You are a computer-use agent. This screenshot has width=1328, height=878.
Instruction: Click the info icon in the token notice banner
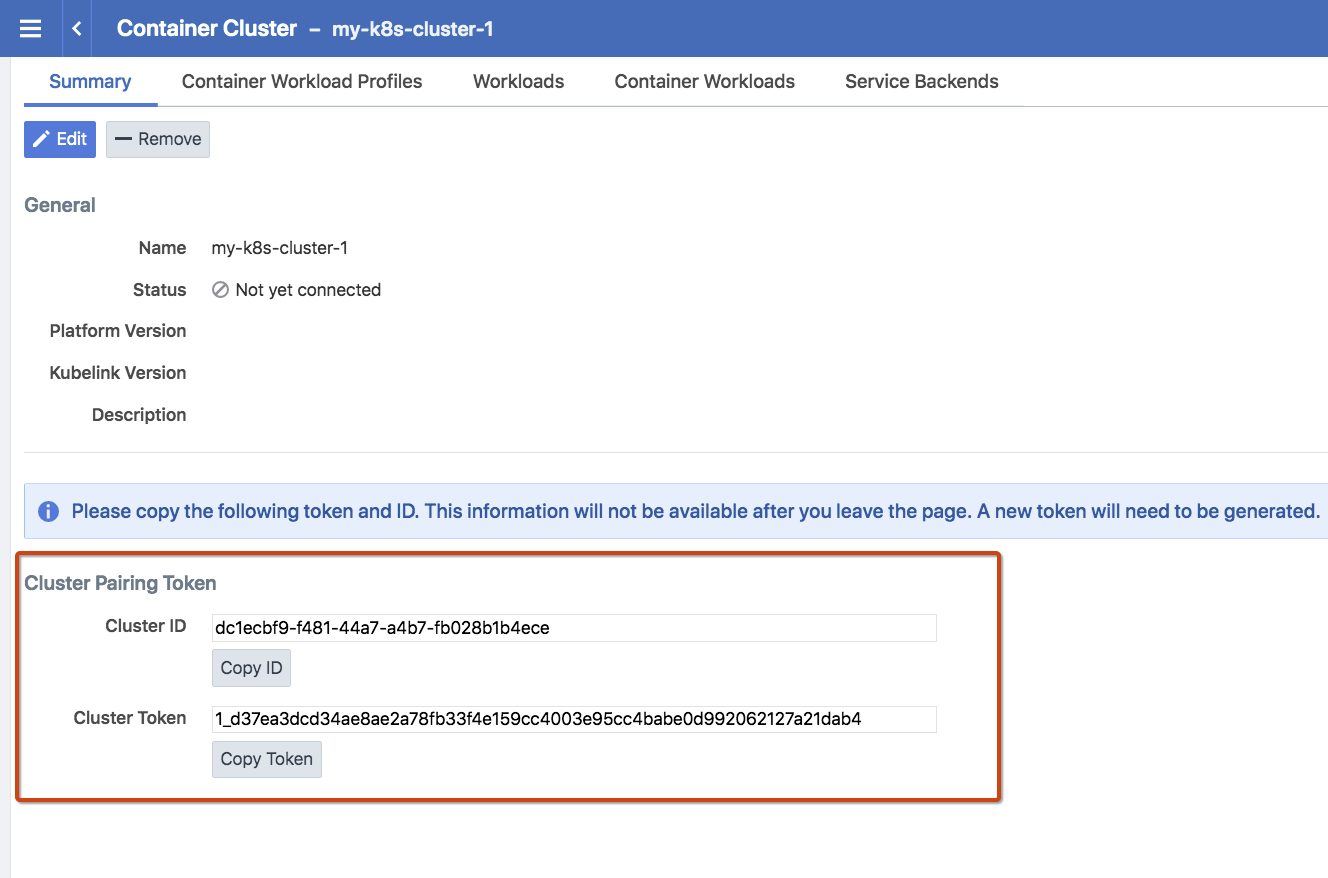pyautogui.click(x=48, y=511)
